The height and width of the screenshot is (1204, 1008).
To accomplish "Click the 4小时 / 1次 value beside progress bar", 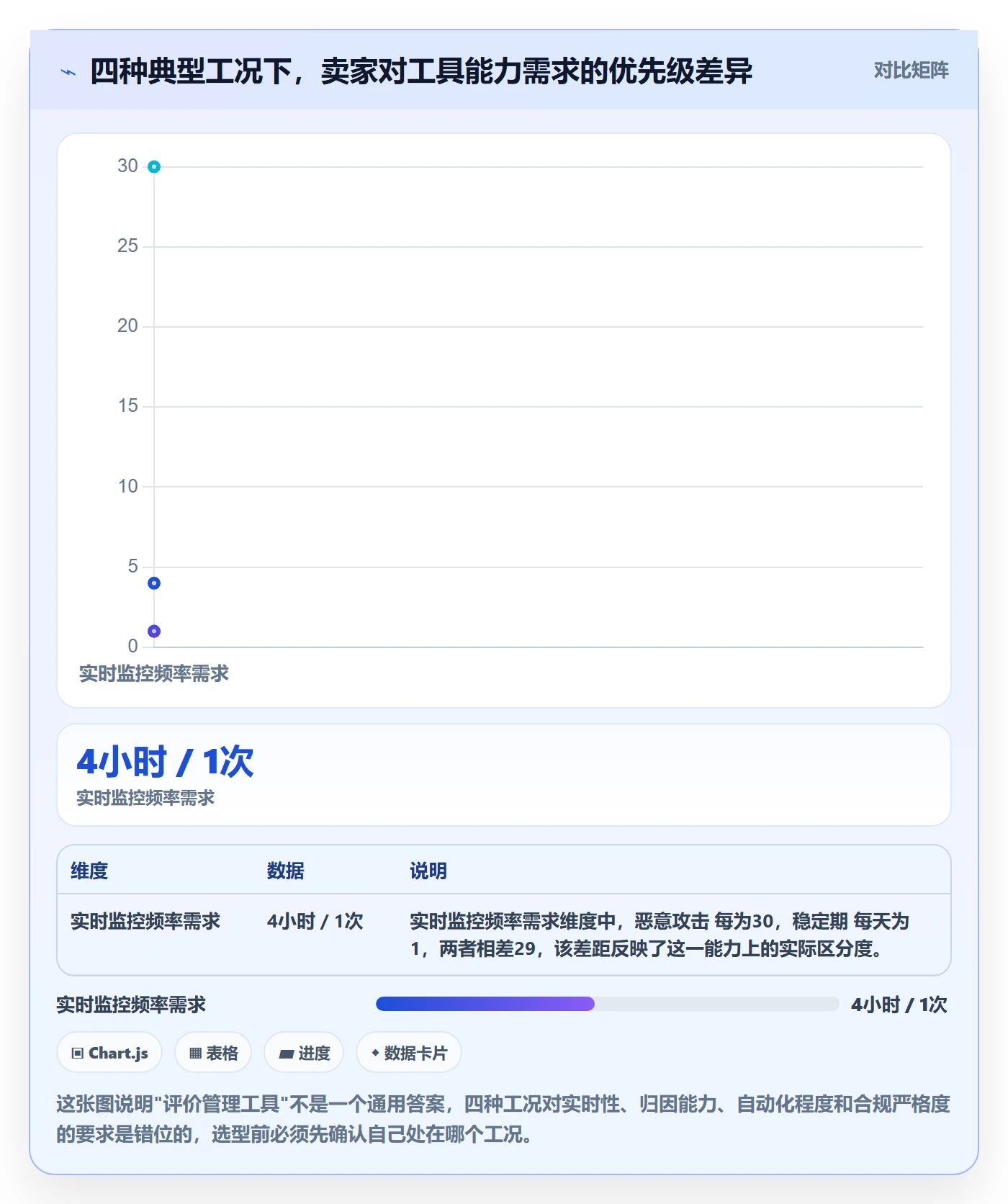I will (x=899, y=1005).
